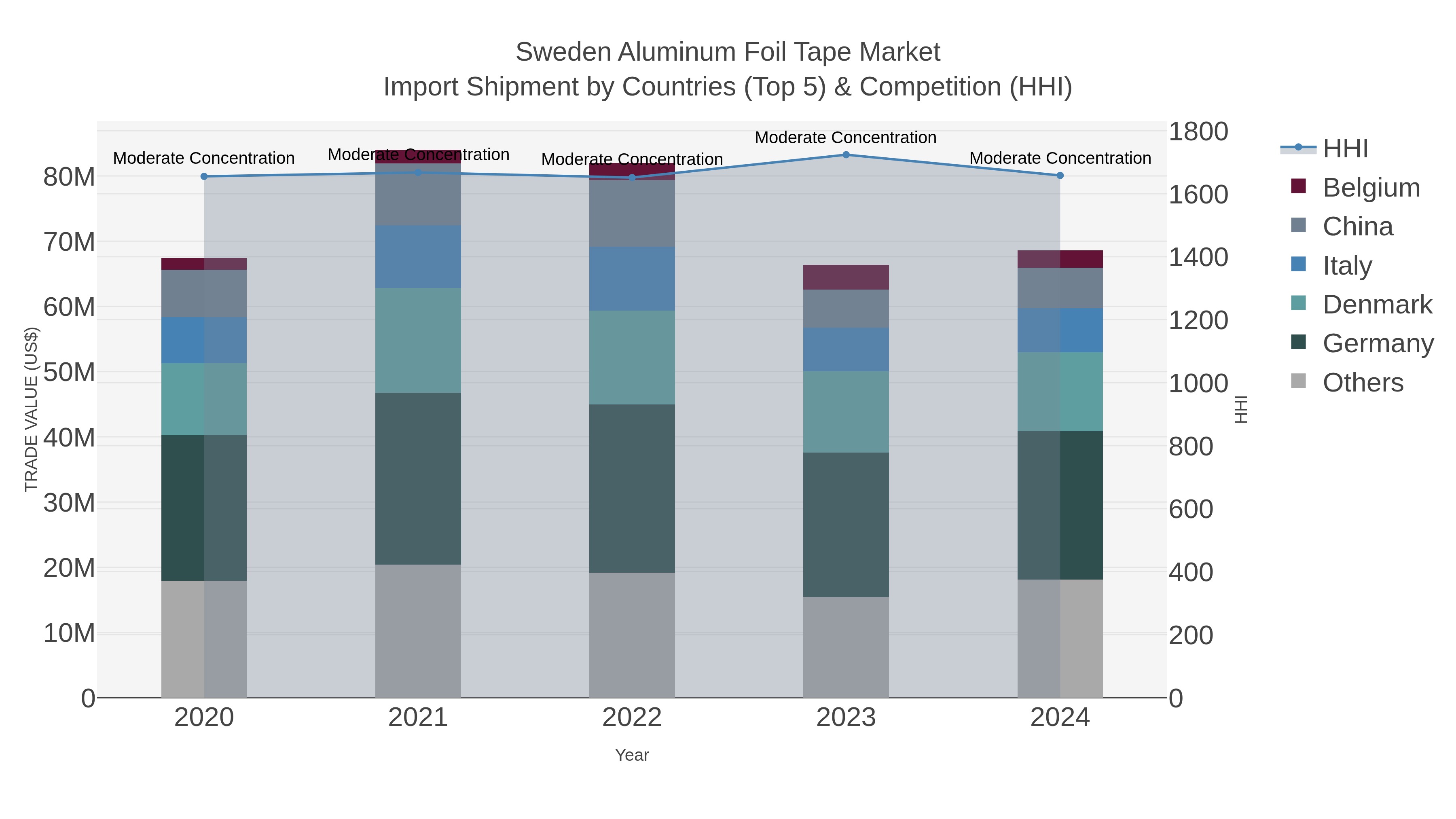Click the 2024 x-axis label

pos(1060,718)
